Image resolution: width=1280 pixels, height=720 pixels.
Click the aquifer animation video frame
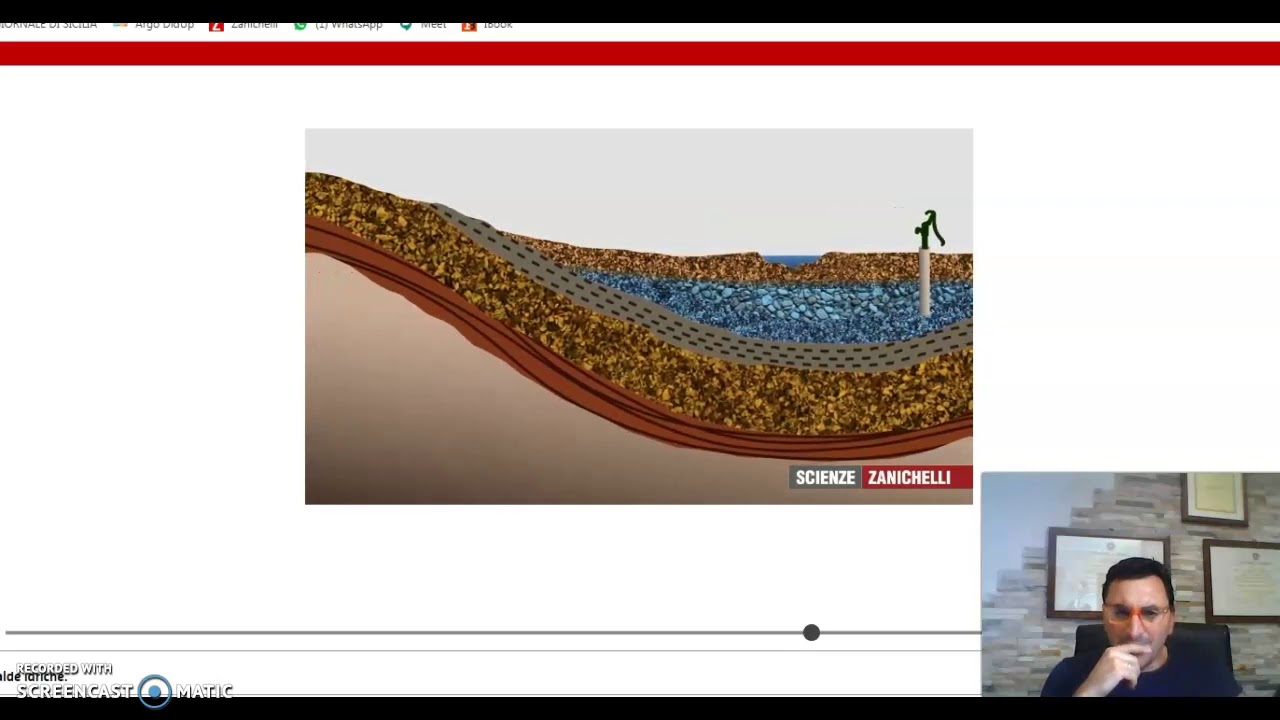(639, 316)
